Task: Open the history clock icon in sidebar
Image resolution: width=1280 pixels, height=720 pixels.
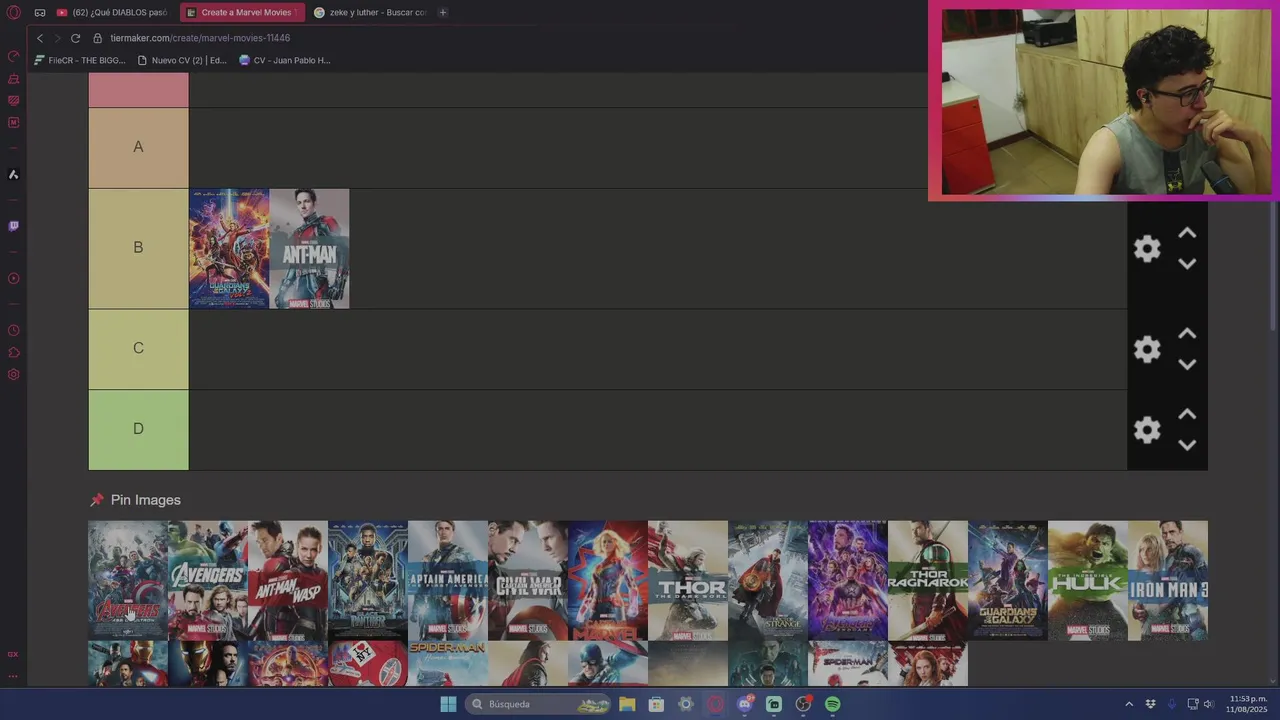Action: pyautogui.click(x=13, y=330)
